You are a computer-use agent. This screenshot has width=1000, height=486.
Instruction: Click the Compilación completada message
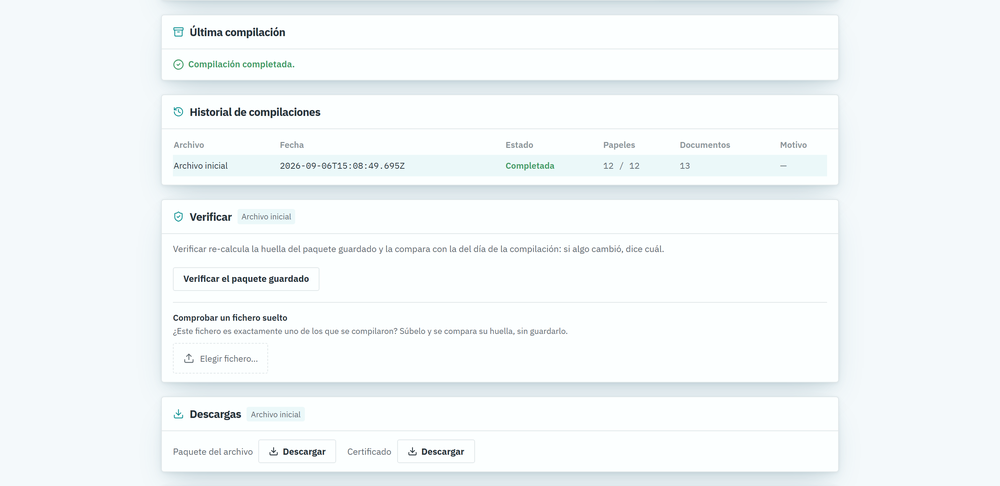coord(241,64)
